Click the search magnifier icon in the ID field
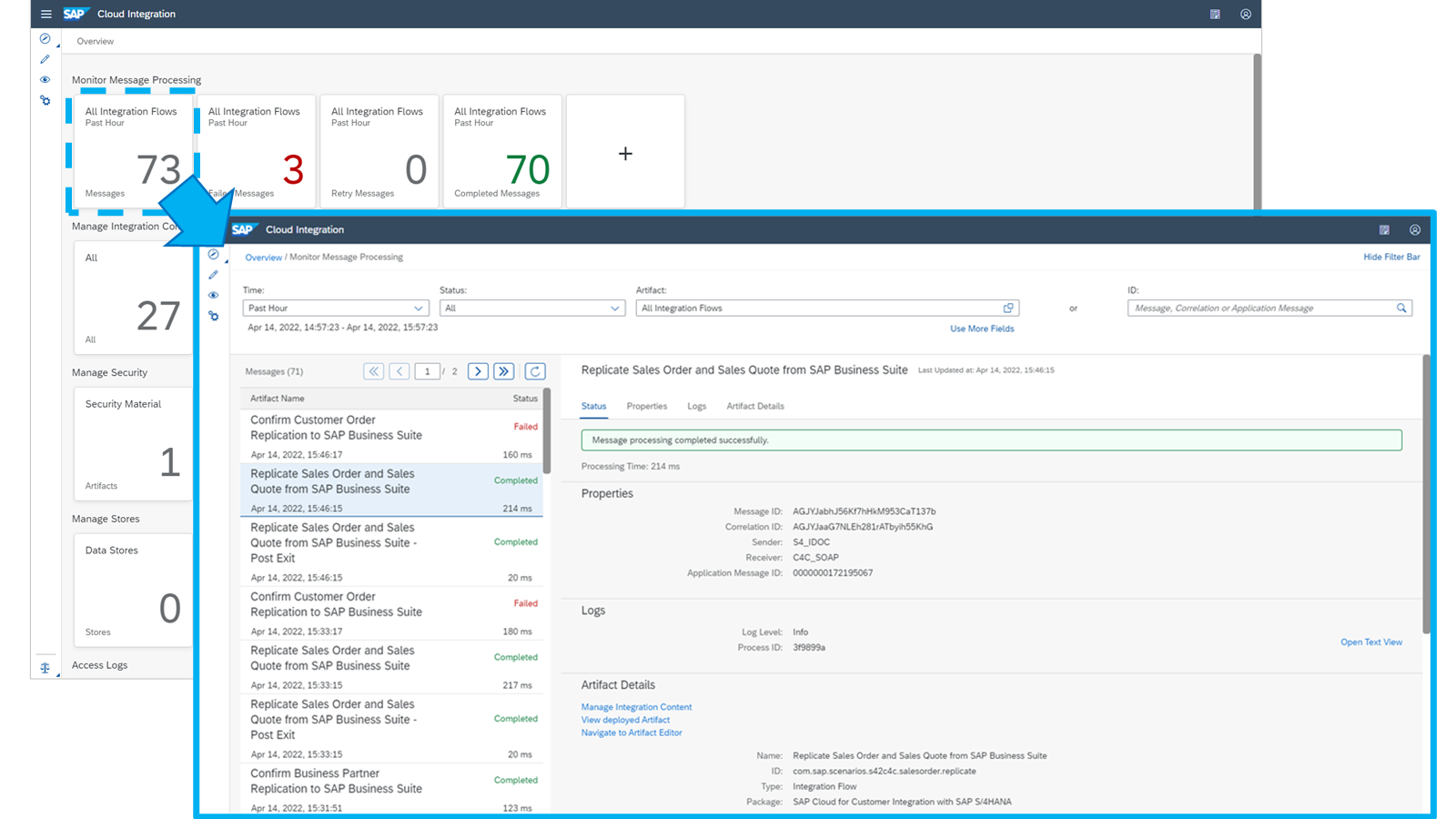Viewport: 1456px width, 819px height. [1401, 308]
